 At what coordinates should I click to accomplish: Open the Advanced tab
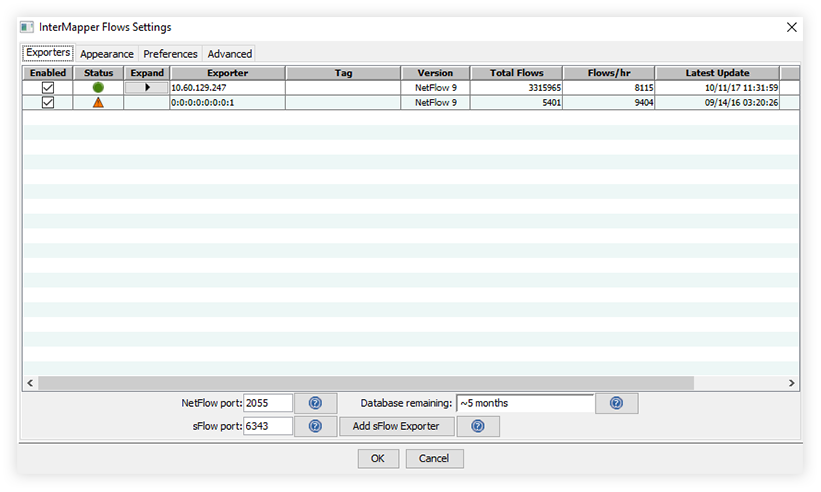[229, 54]
